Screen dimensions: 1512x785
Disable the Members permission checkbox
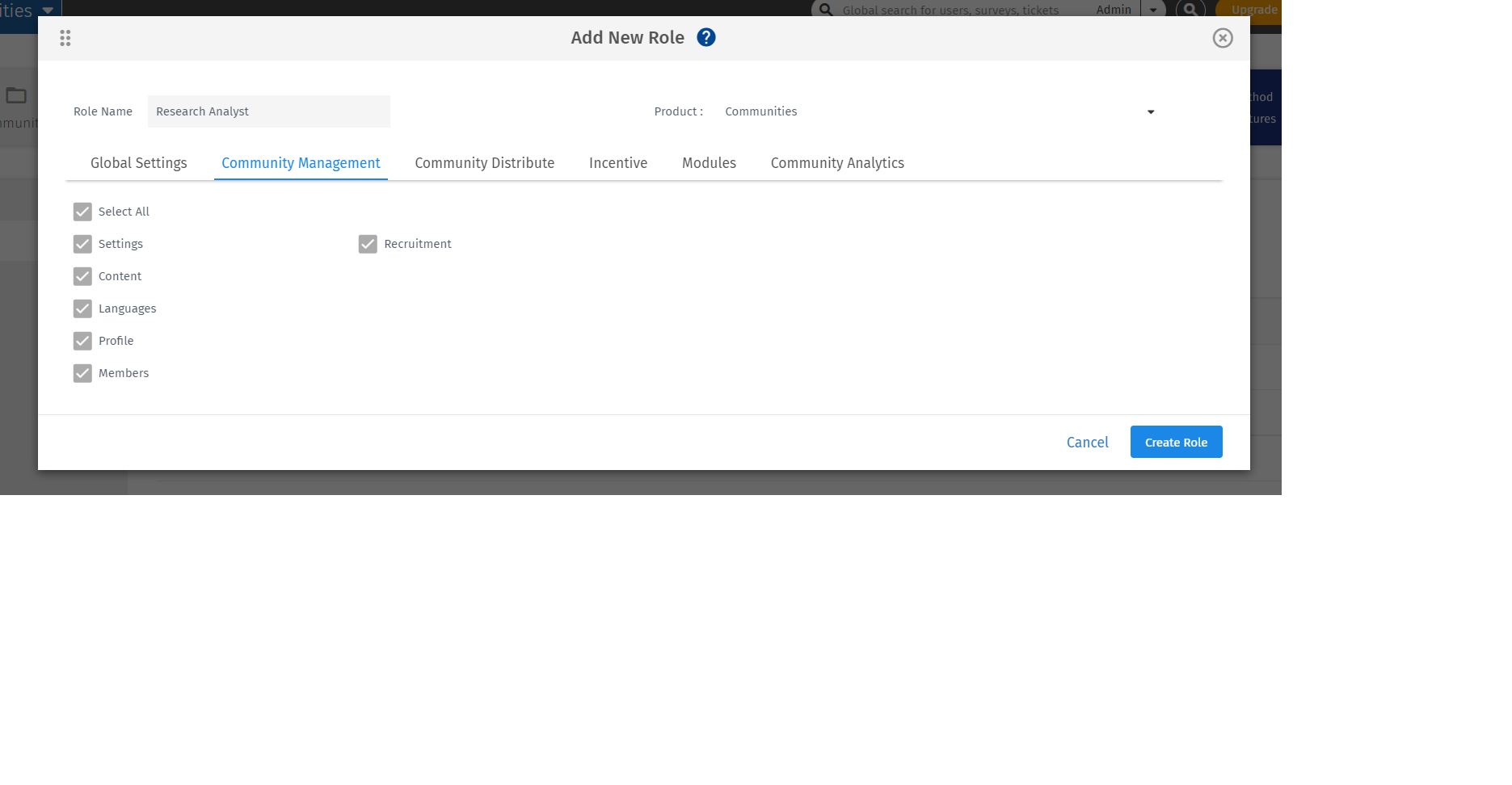coord(82,373)
